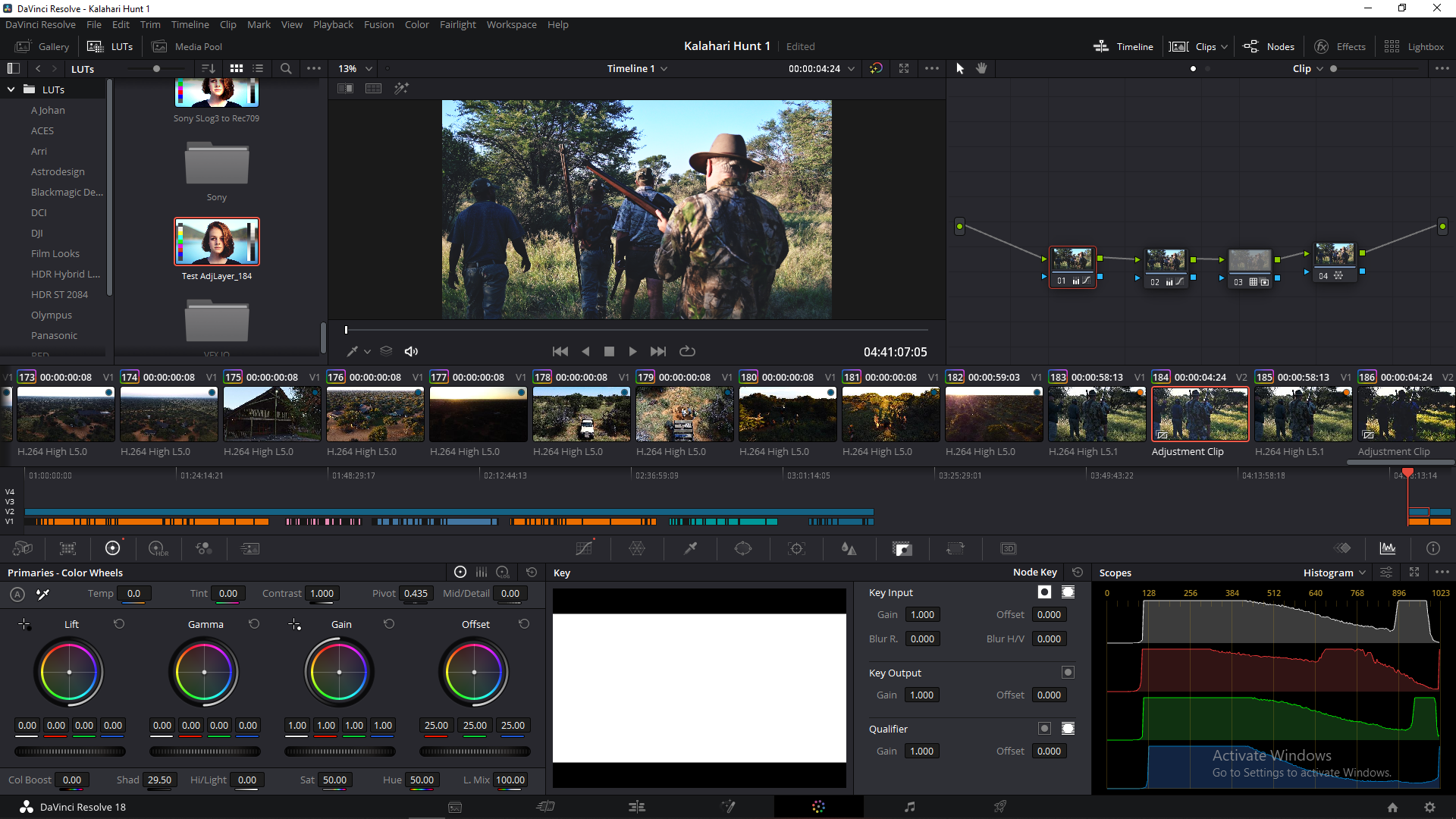
Task: Open the Media Pool panel
Action: point(187,47)
